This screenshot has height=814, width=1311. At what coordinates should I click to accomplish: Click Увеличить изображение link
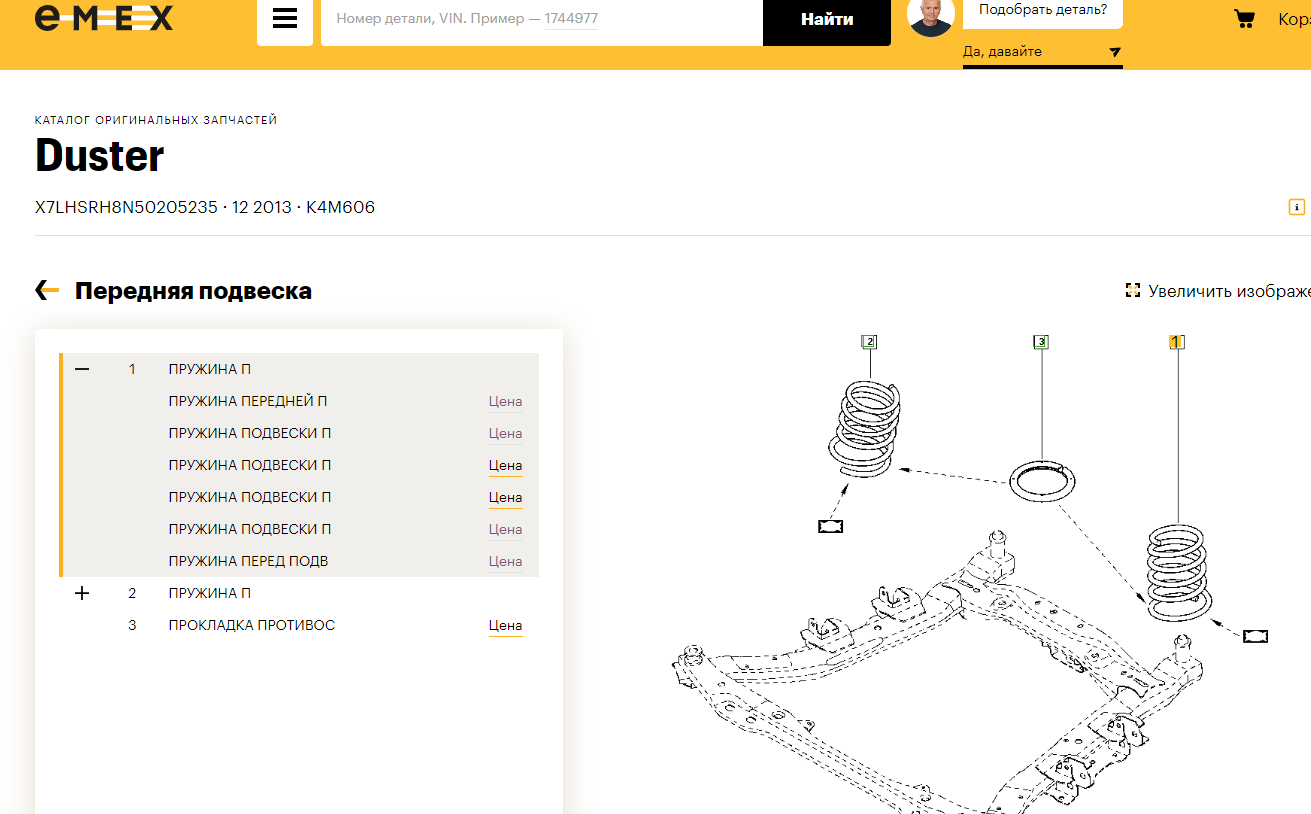pos(1229,291)
